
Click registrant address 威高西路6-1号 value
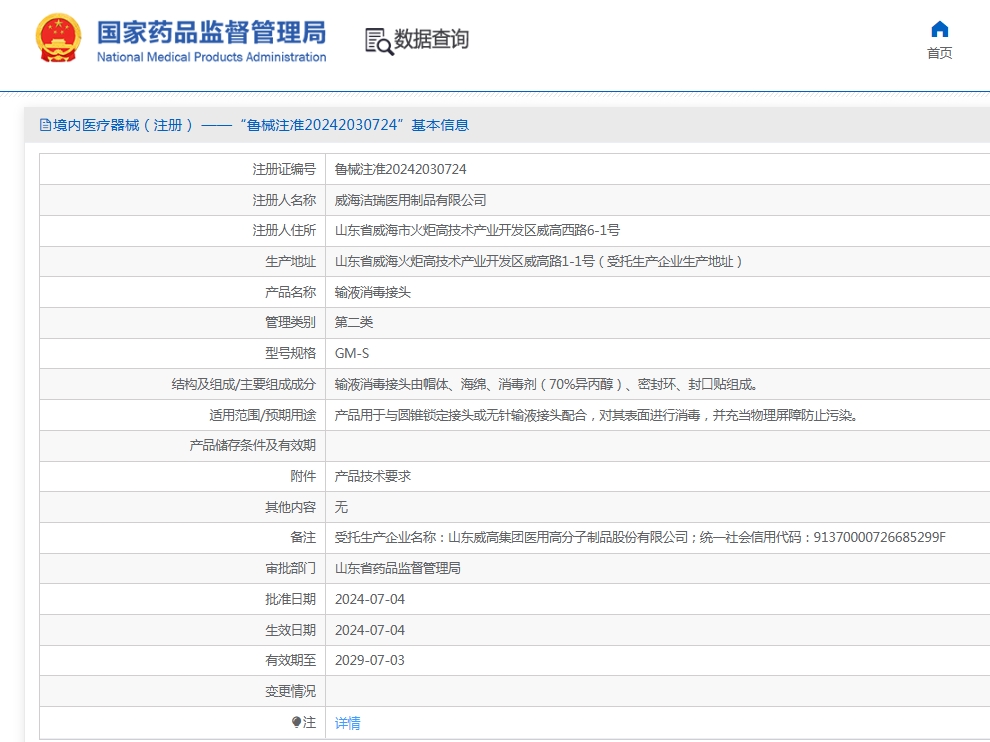point(477,230)
